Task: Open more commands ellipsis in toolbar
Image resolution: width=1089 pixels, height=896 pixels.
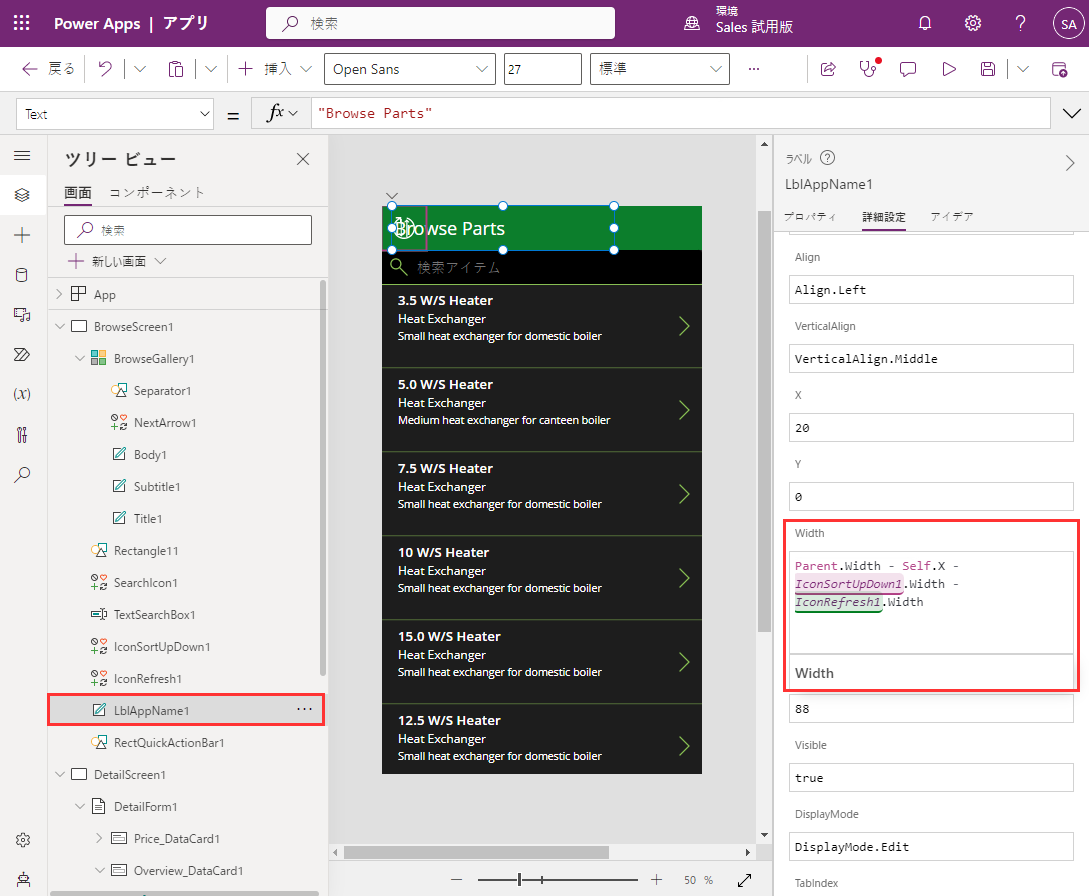Action: click(754, 69)
